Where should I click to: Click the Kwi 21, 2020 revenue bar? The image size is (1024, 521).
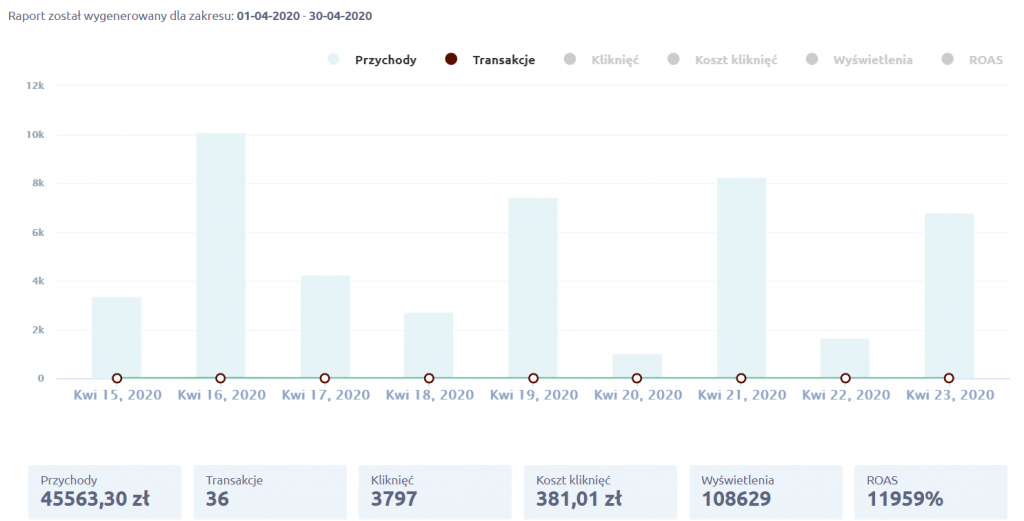741,278
